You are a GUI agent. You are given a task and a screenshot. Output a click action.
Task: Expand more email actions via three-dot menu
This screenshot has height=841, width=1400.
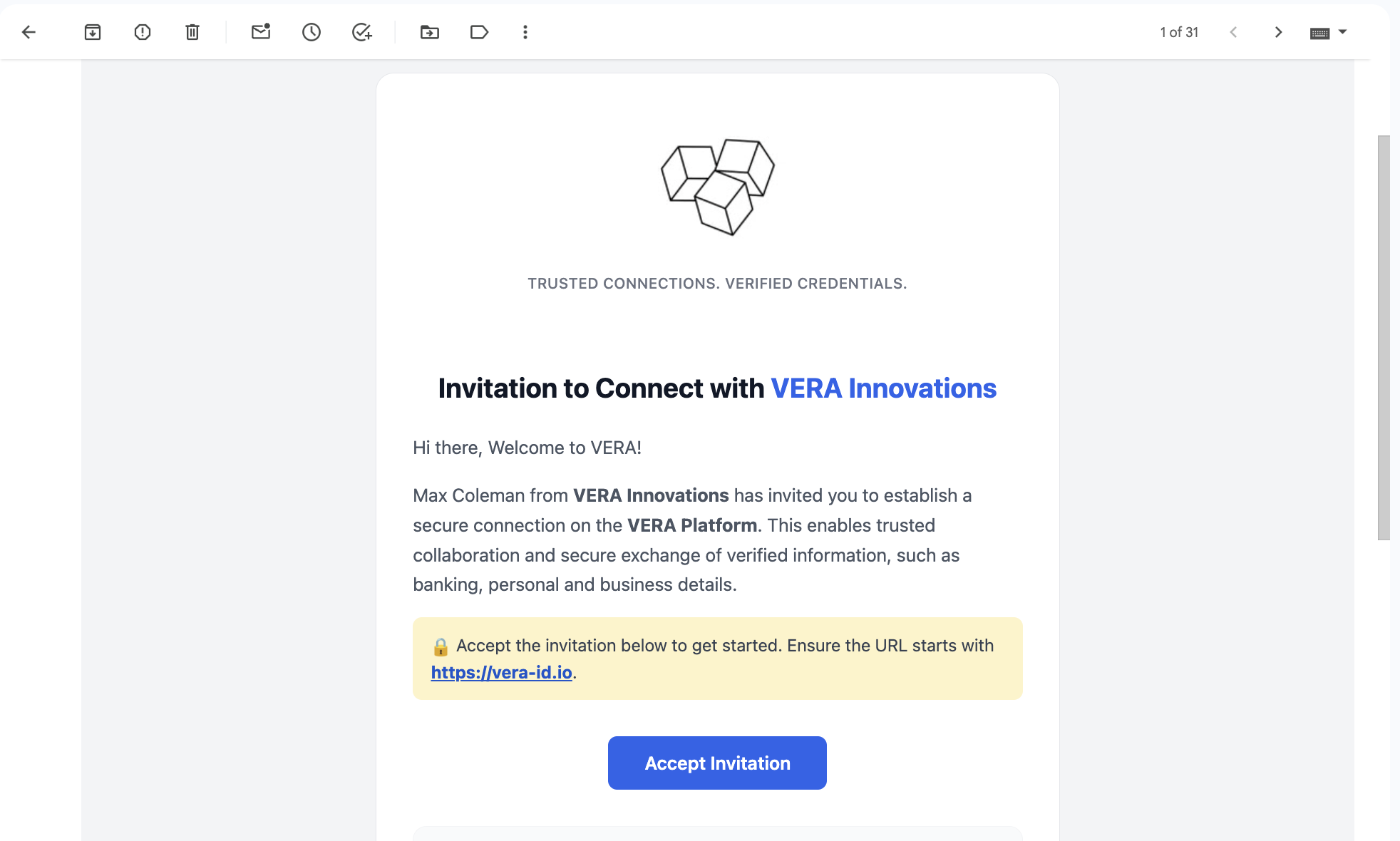pyautogui.click(x=525, y=31)
